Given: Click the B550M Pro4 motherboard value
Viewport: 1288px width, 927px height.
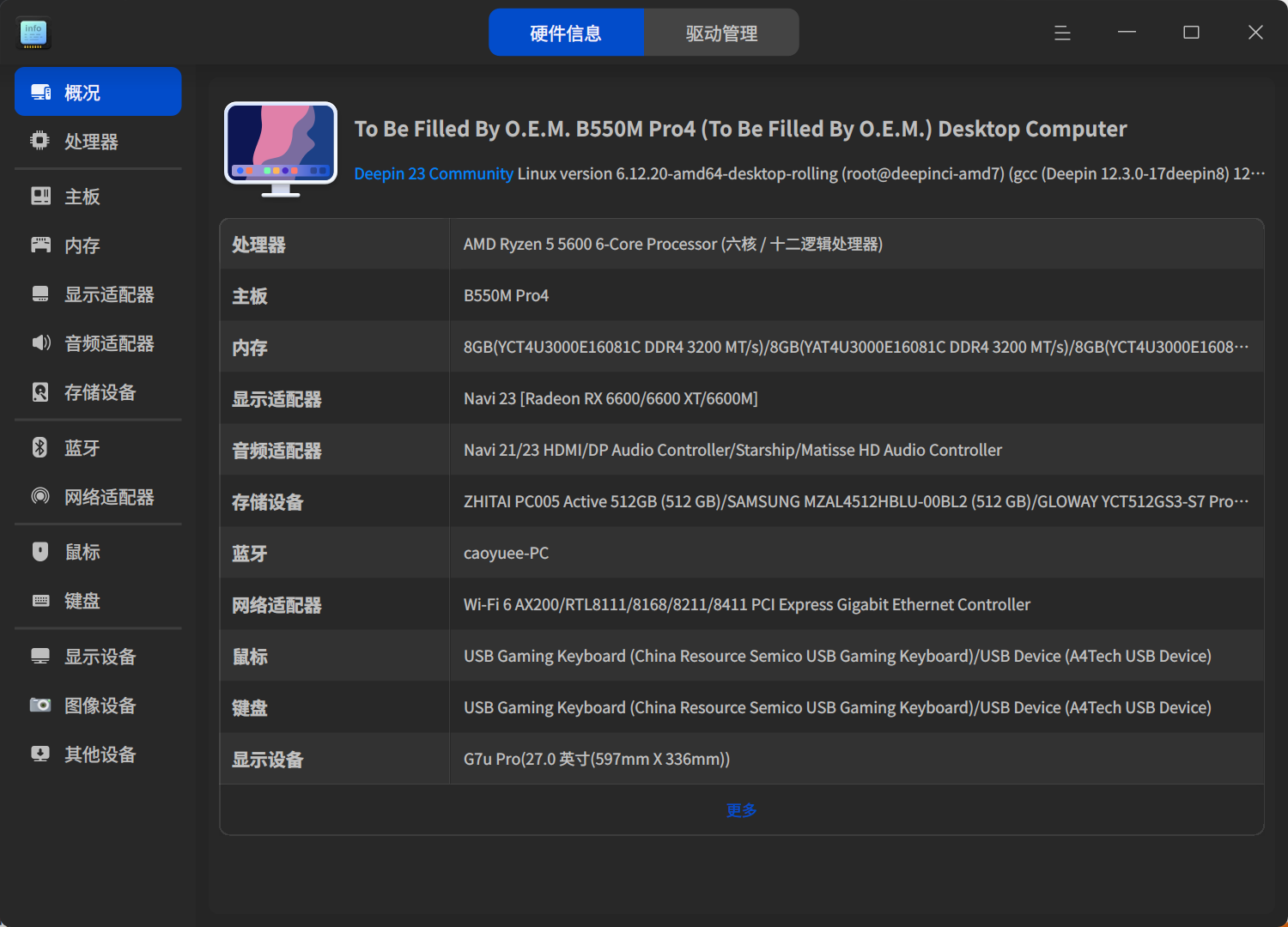Looking at the screenshot, I should (506, 295).
